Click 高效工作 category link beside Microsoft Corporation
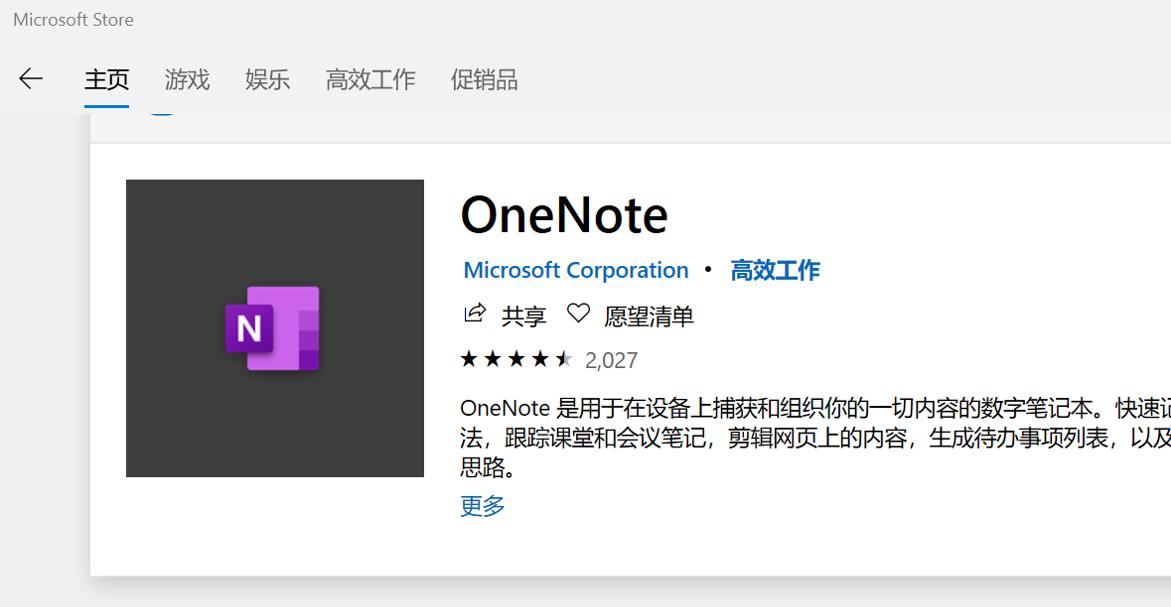Viewport: 1171px width, 607px height. (775, 270)
